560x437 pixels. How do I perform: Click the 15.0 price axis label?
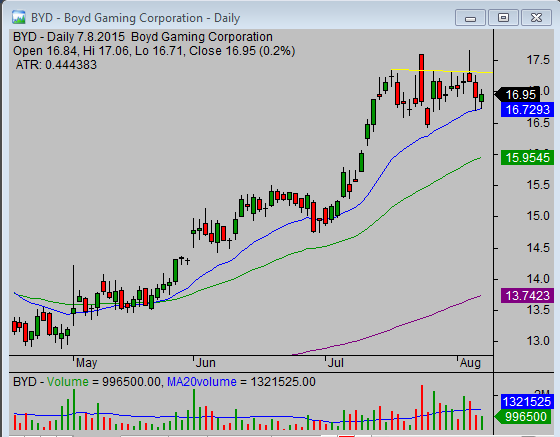click(x=538, y=216)
